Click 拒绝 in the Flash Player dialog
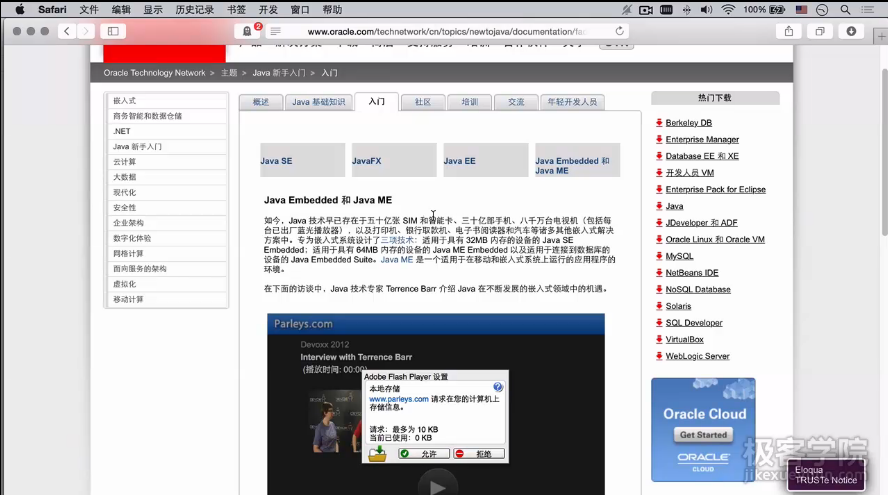 point(479,454)
